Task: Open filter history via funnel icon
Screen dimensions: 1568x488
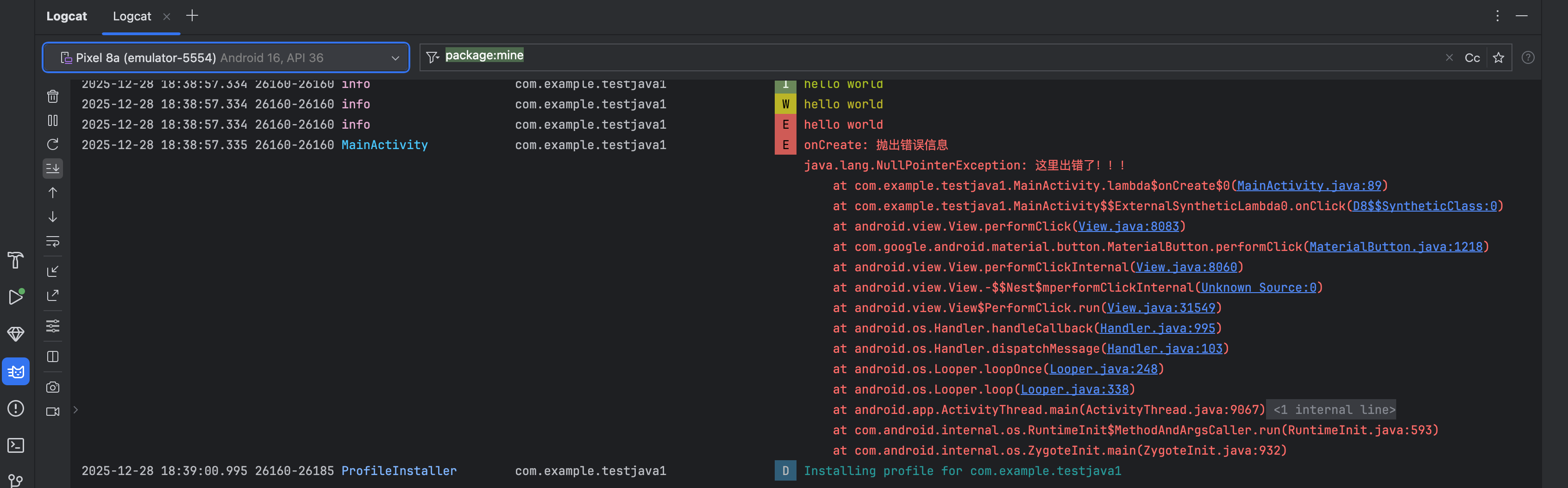Action: (432, 58)
